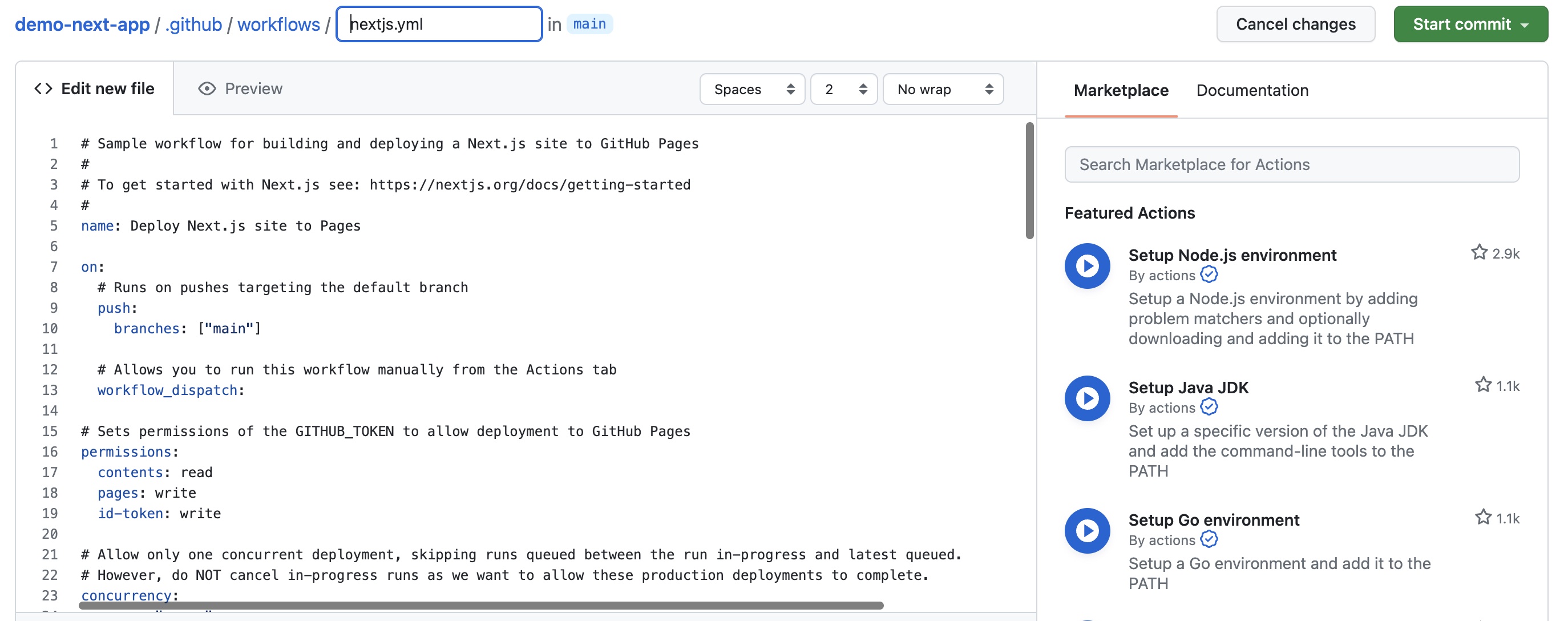Select the Marketplace tab
The image size is (1568, 621).
click(1122, 90)
